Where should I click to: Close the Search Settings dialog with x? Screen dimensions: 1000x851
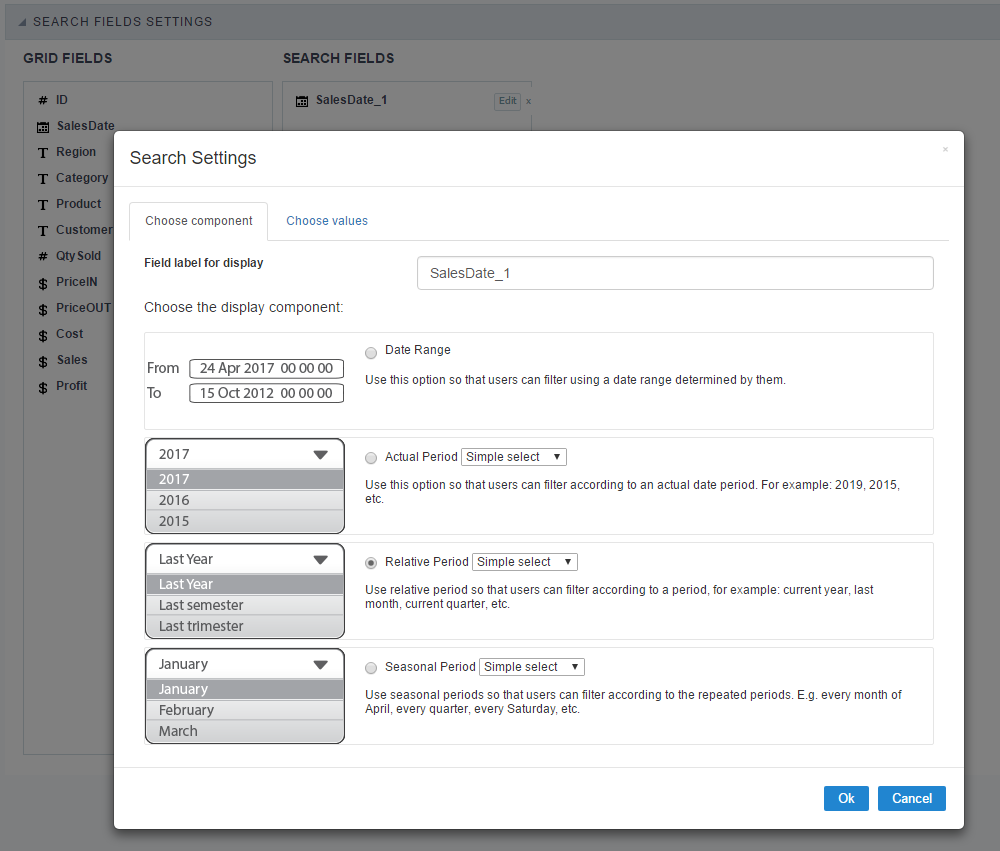coord(945,149)
